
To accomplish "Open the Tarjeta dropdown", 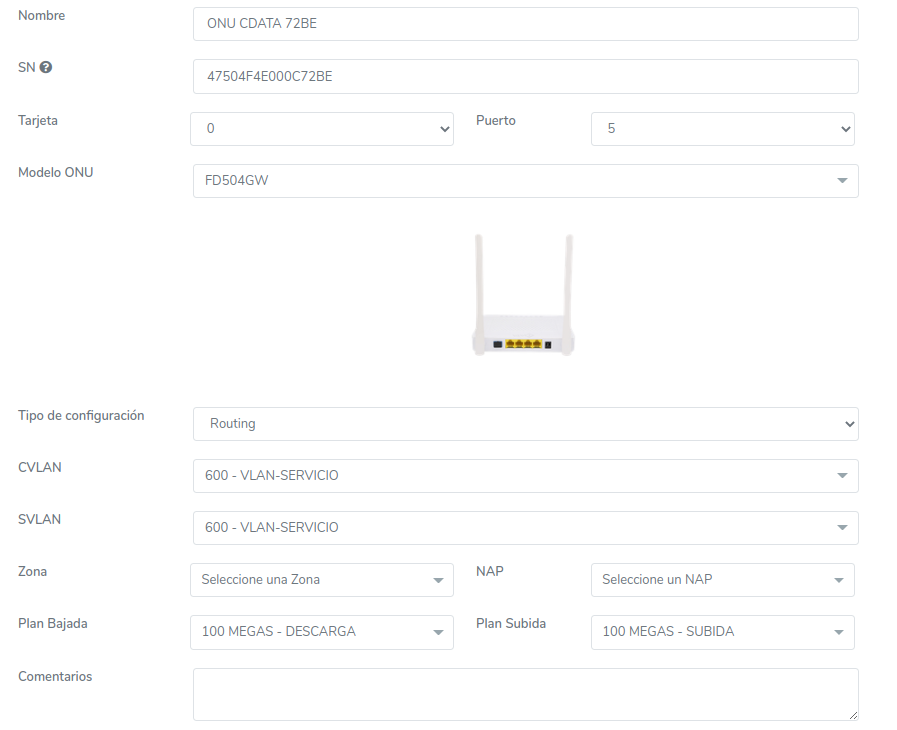I will [321, 129].
